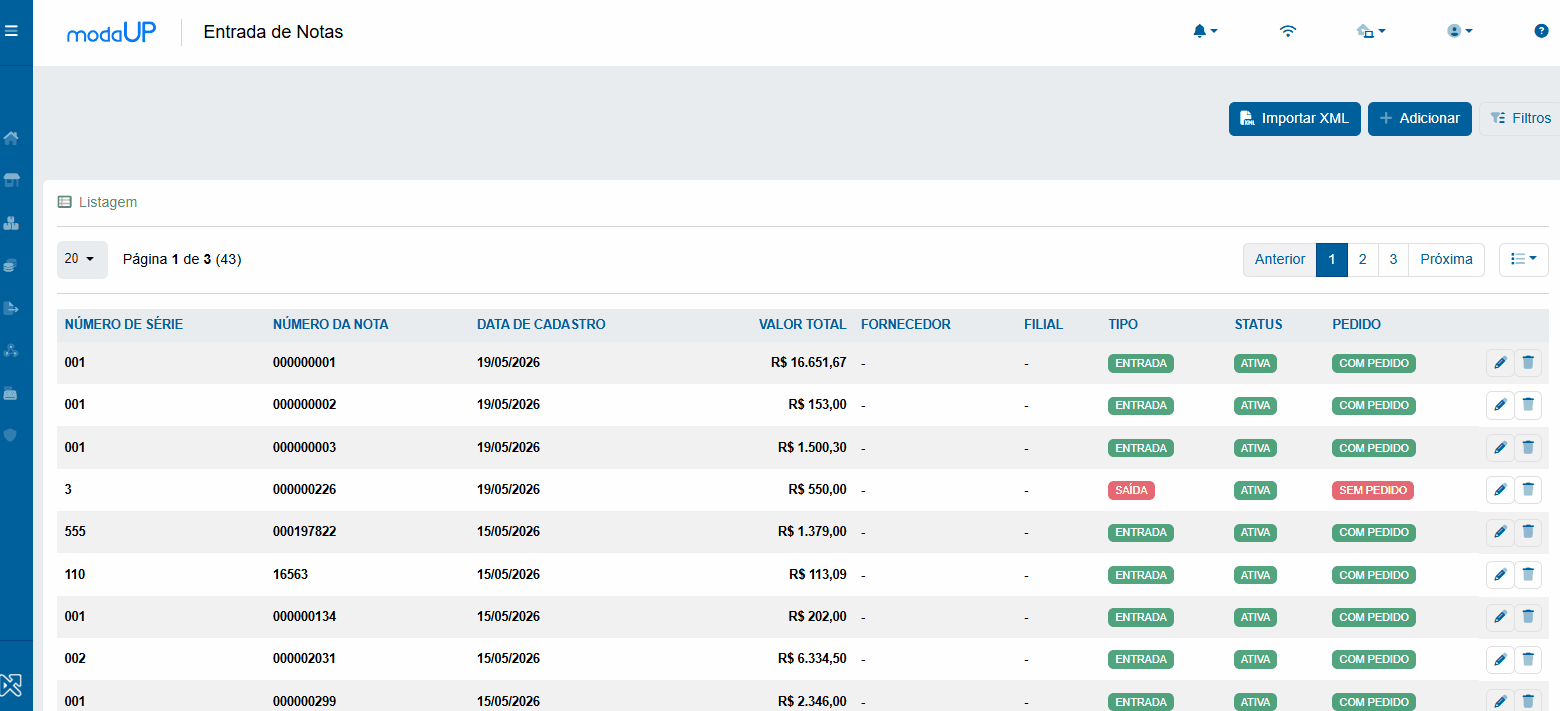
Task: Click the COM PEDIDO badge on nota 16563
Action: pos(1374,575)
